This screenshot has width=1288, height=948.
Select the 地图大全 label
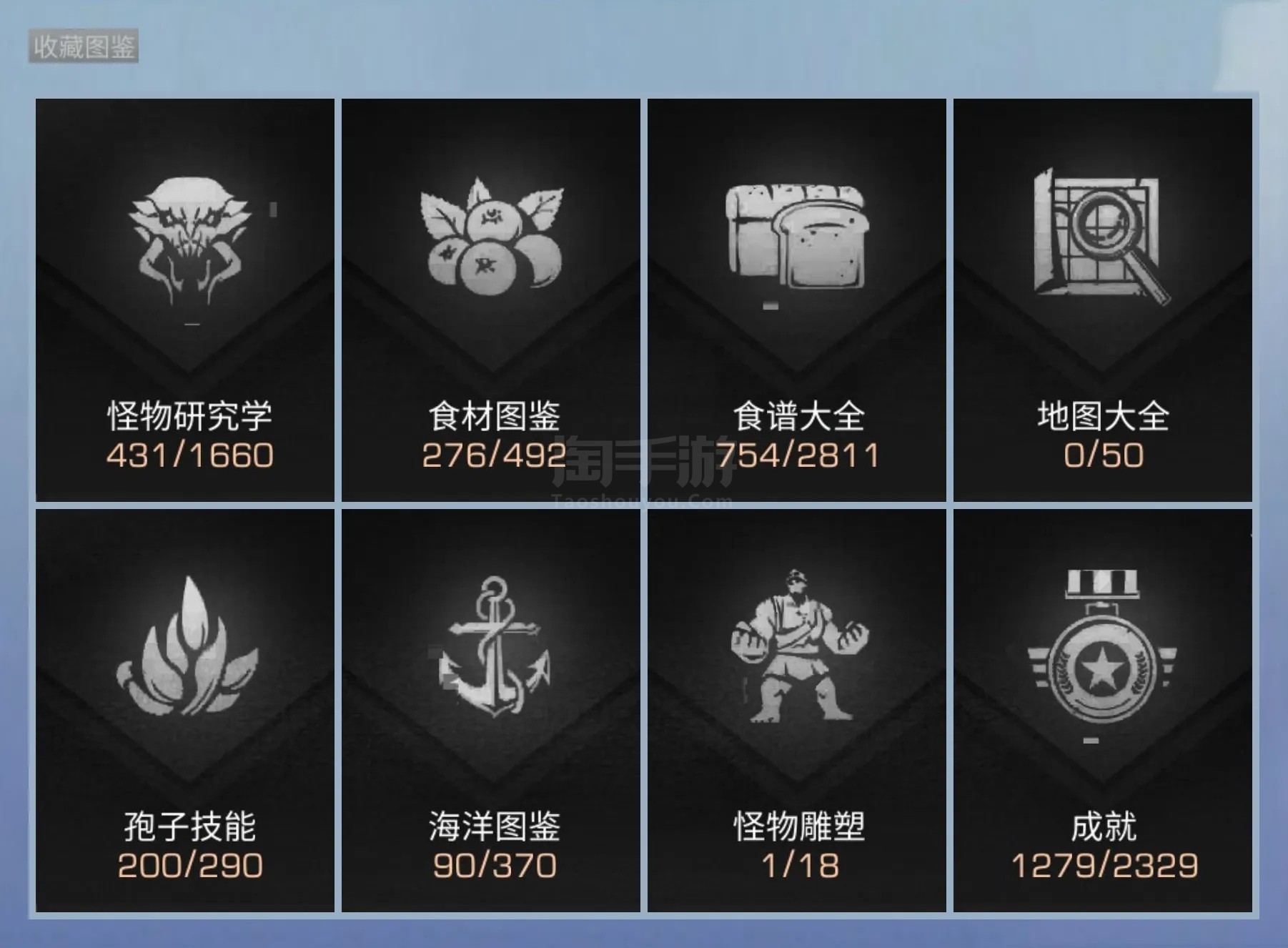click(x=1103, y=416)
